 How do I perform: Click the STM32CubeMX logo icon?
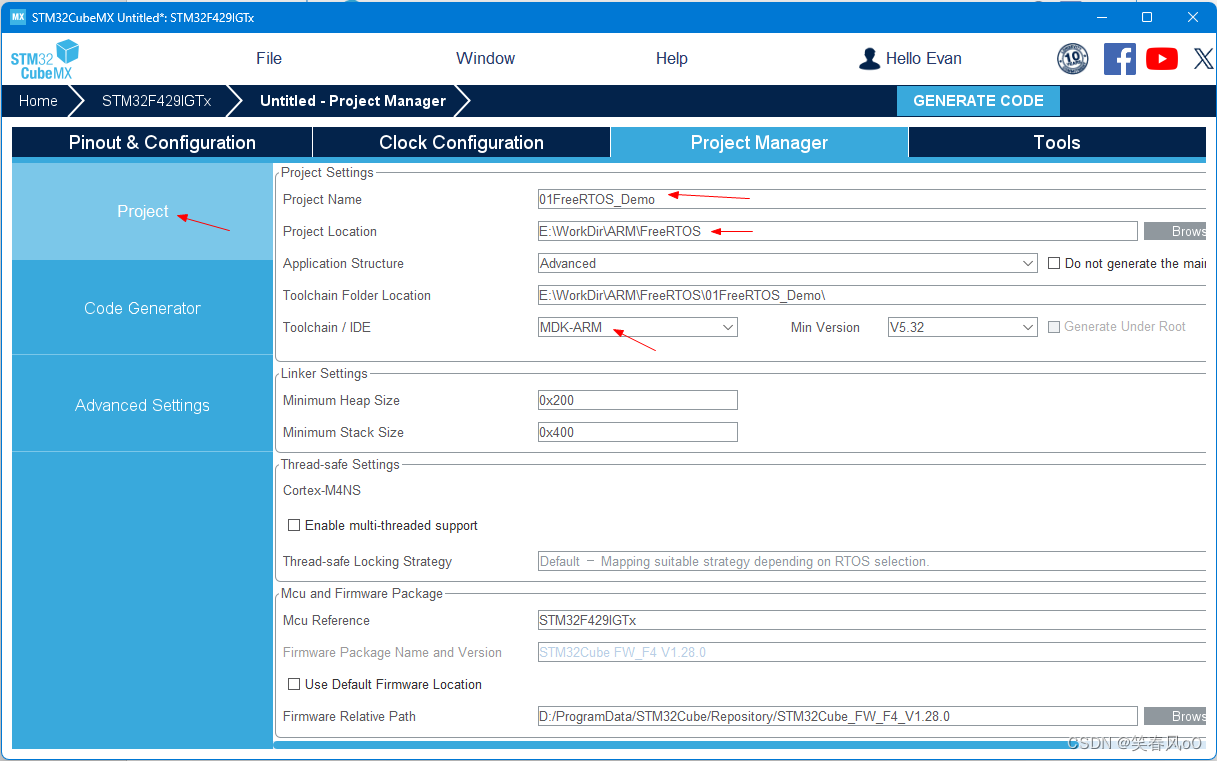44,59
